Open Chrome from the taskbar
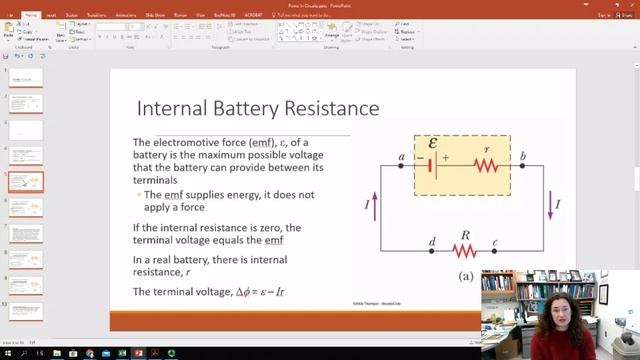640x360 pixels. (90, 353)
